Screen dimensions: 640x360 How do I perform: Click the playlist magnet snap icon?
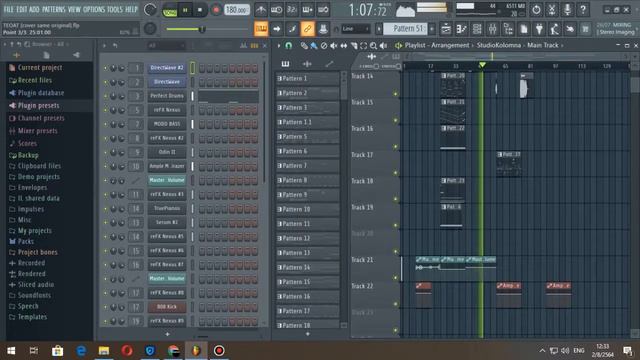pos(289,46)
